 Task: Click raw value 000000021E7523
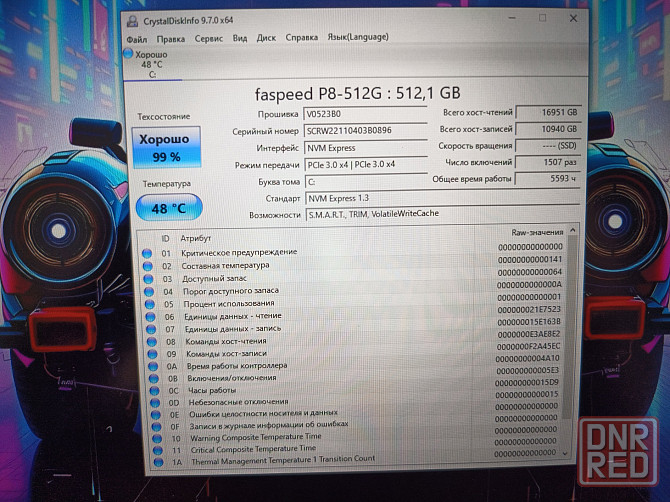coord(529,309)
